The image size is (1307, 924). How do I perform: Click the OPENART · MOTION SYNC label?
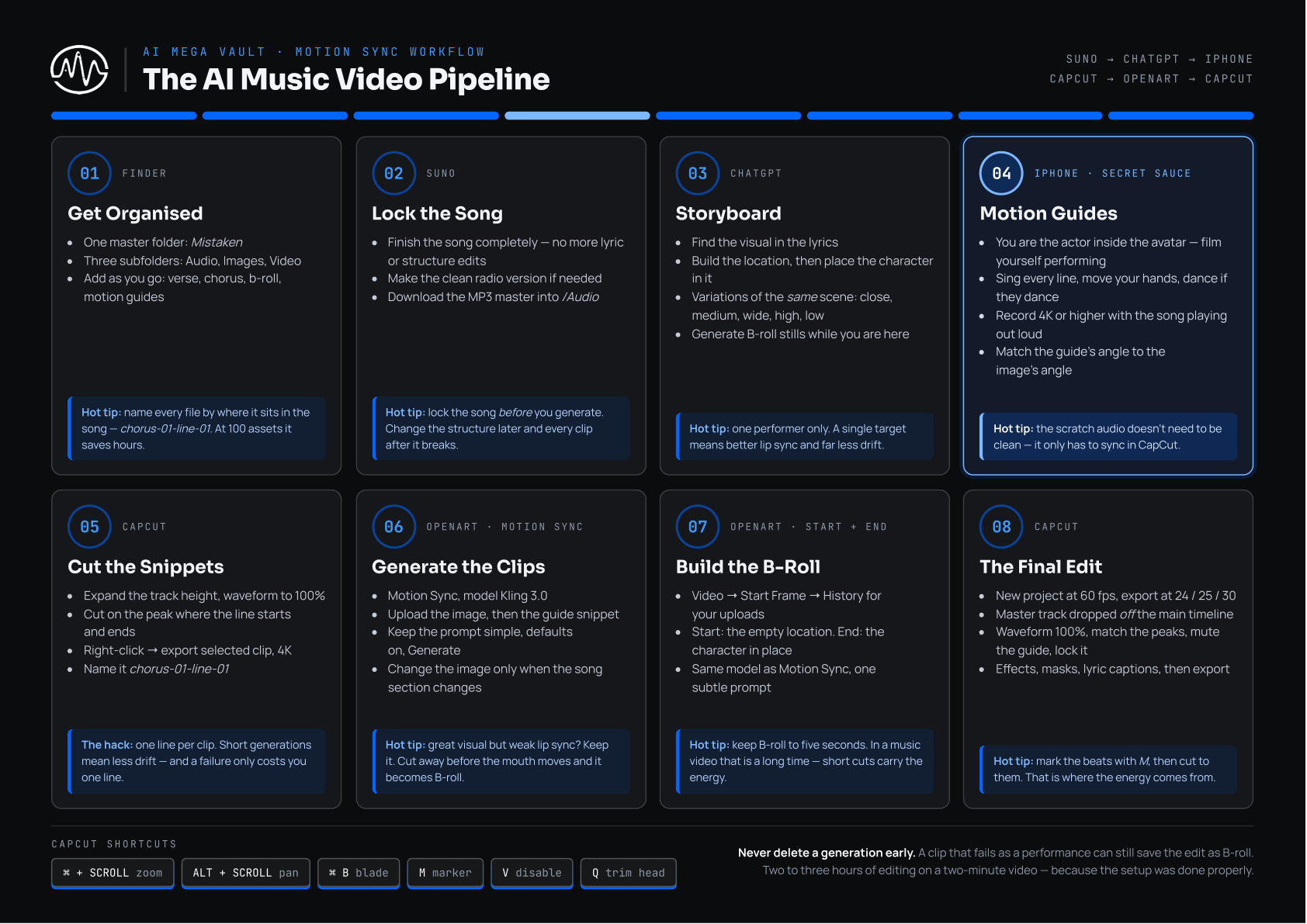point(504,527)
